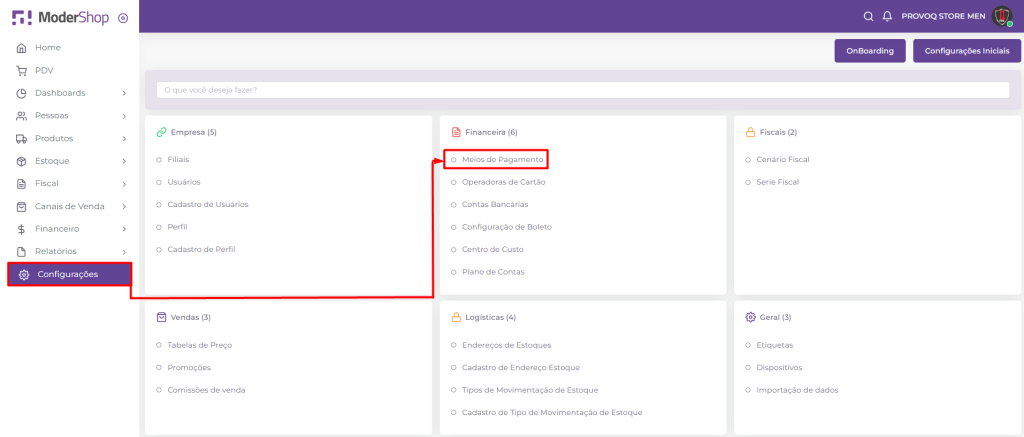Image resolution: width=1024 pixels, height=437 pixels.
Task: Click the PROVOQ STORE MEN account name
Action: tap(944, 16)
